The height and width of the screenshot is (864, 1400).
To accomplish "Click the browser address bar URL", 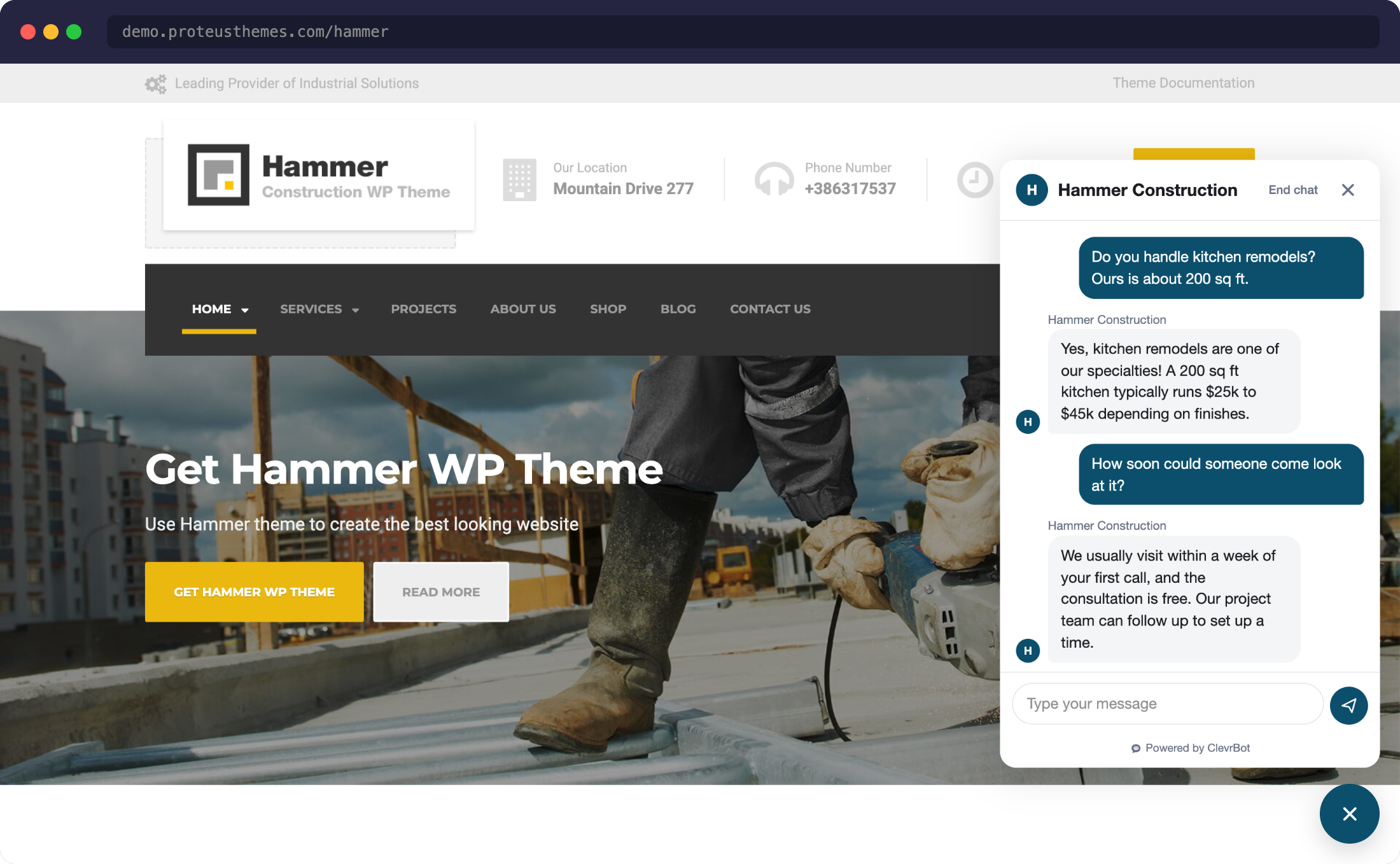I will click(x=255, y=32).
